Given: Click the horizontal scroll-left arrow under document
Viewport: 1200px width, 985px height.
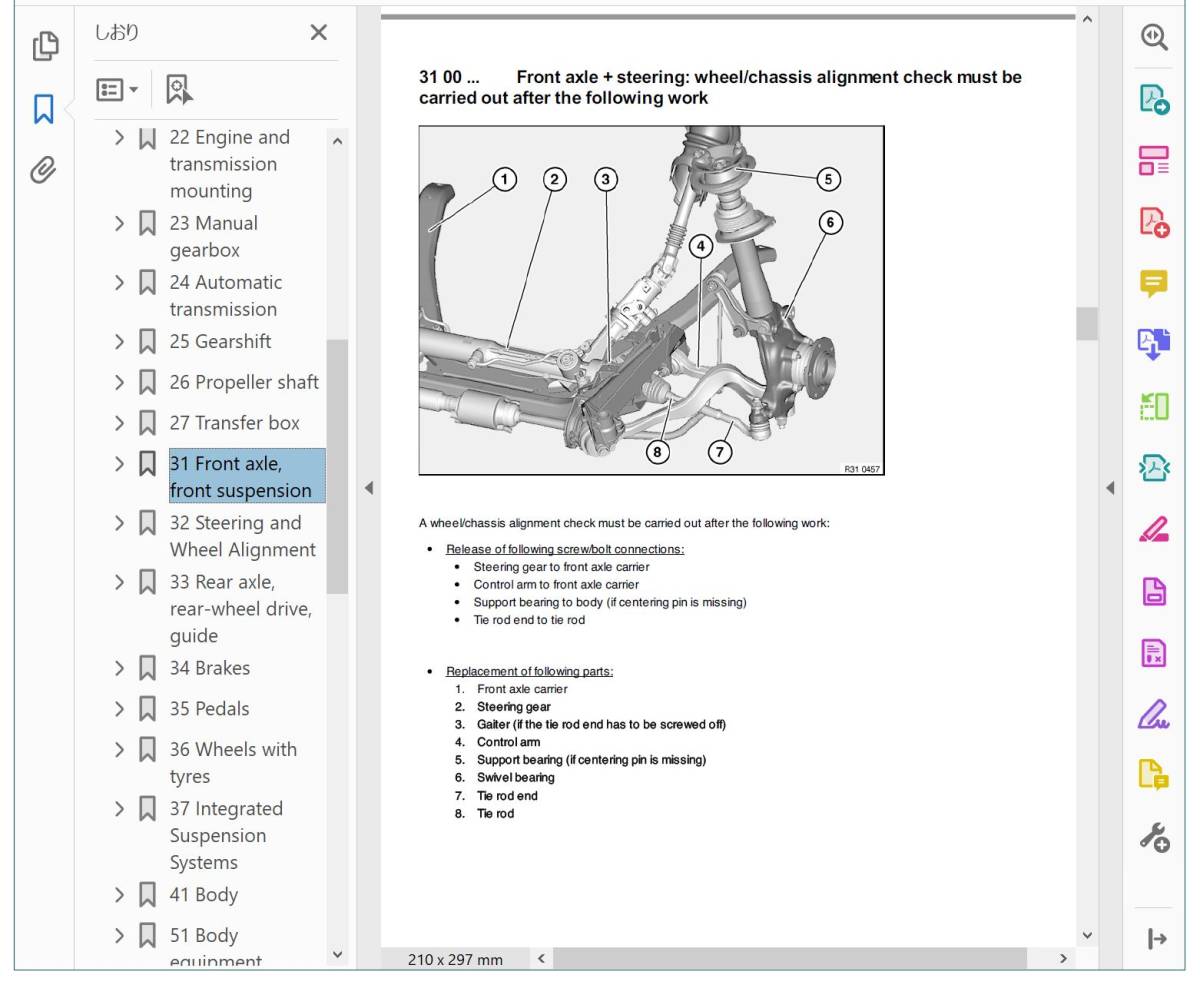Looking at the screenshot, I should 541,959.
